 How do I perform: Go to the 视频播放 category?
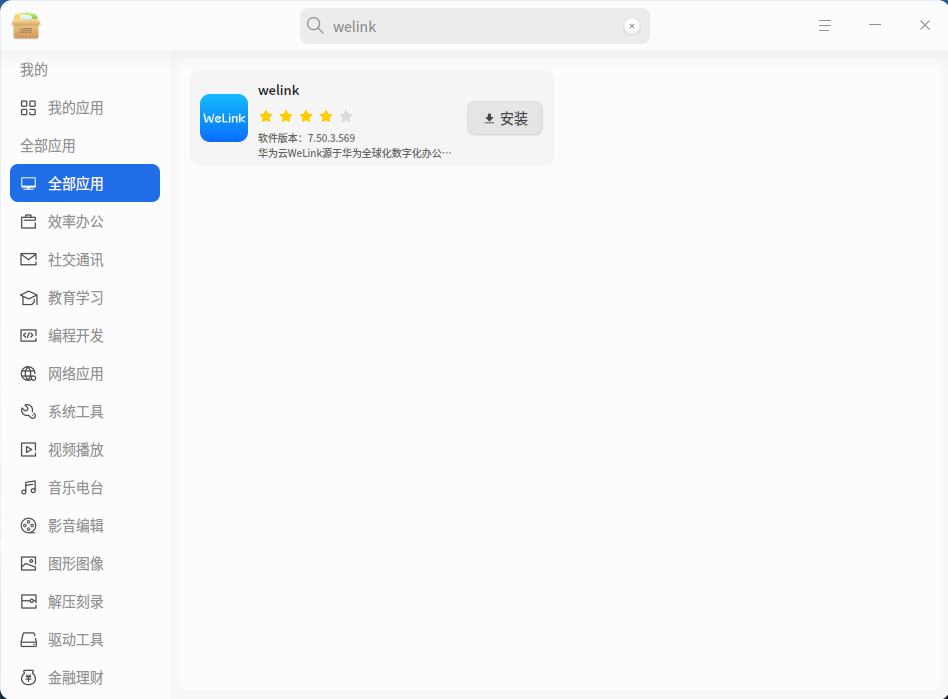[85, 450]
